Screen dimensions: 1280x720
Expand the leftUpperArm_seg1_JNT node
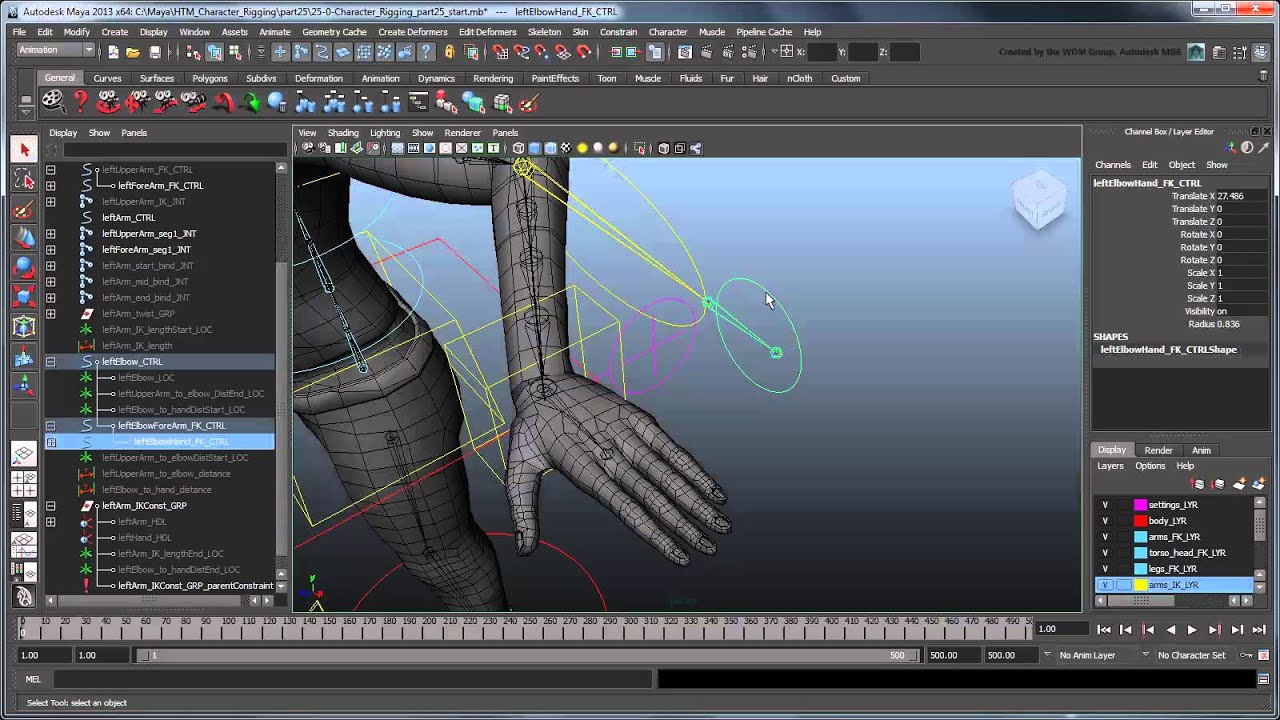click(50, 234)
